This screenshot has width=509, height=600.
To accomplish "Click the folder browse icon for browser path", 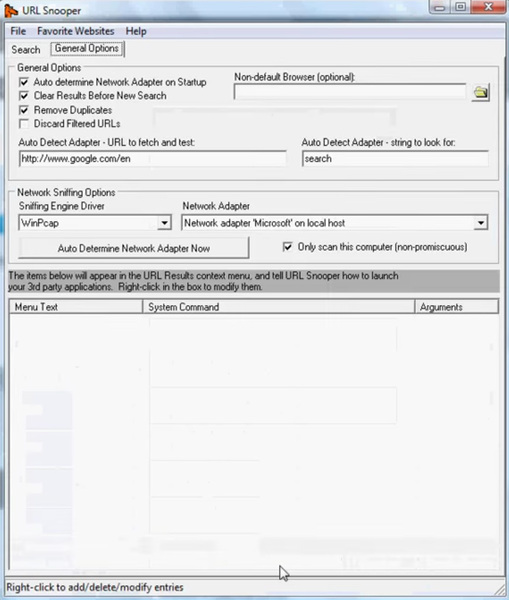I will (480, 92).
